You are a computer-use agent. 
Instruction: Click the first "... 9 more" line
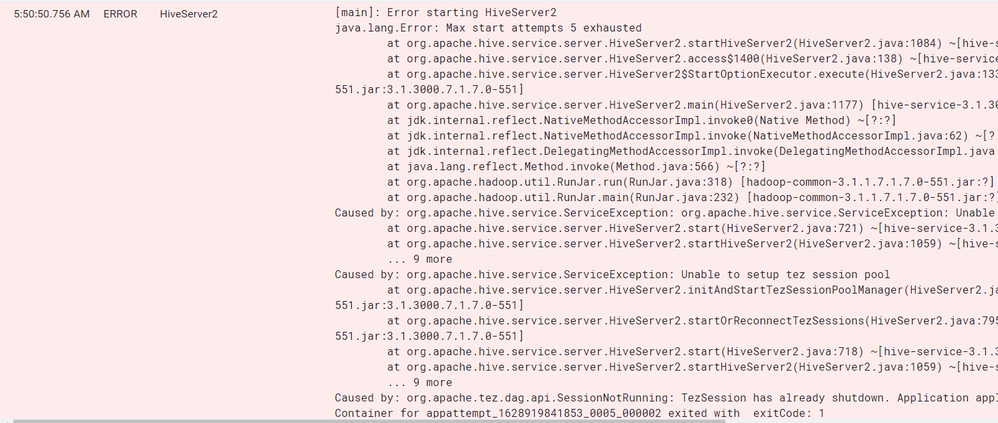(420, 259)
